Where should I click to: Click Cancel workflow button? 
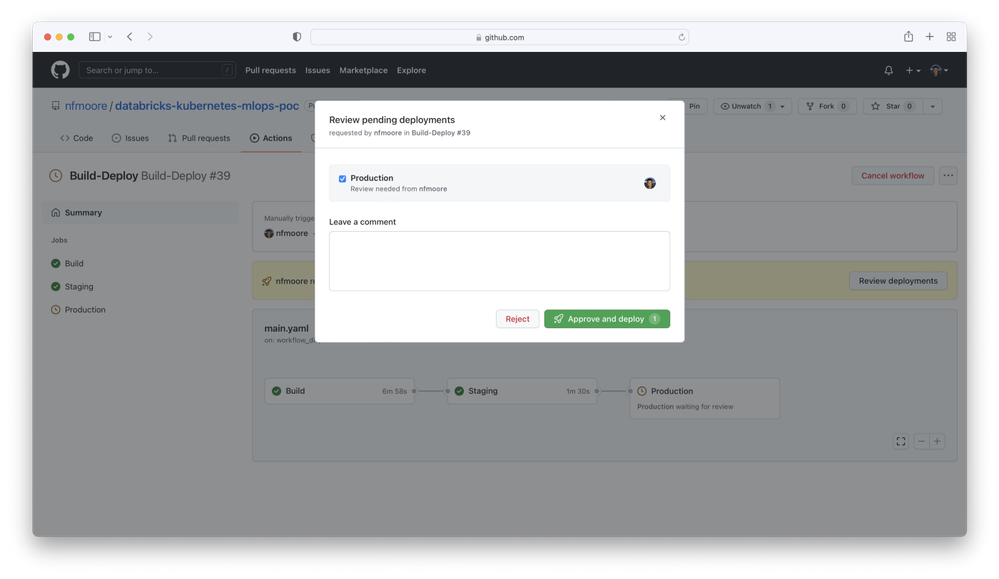(893, 176)
